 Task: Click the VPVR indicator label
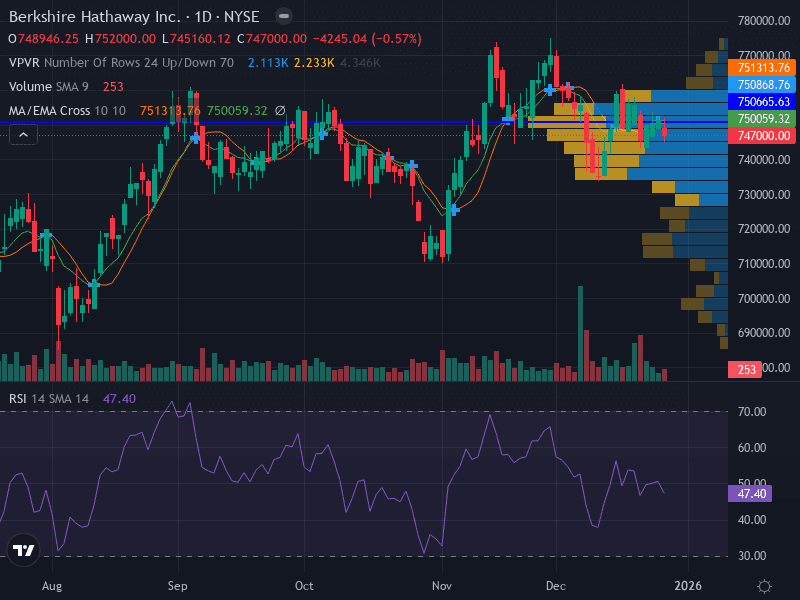click(x=121, y=63)
